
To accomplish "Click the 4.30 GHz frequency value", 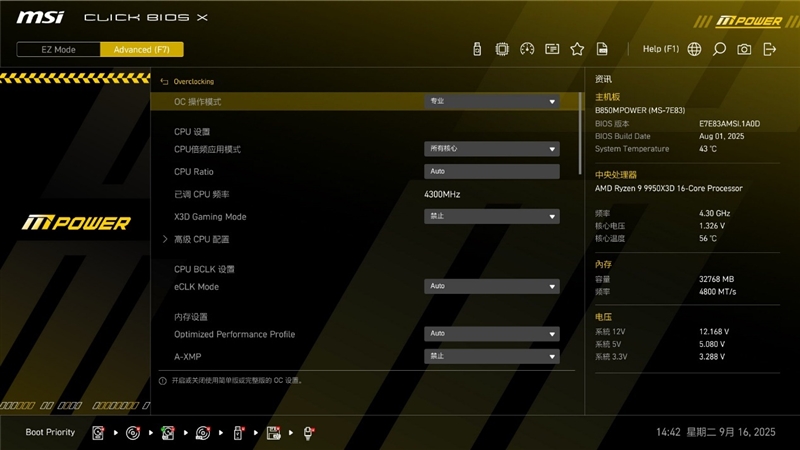I will [x=714, y=213].
